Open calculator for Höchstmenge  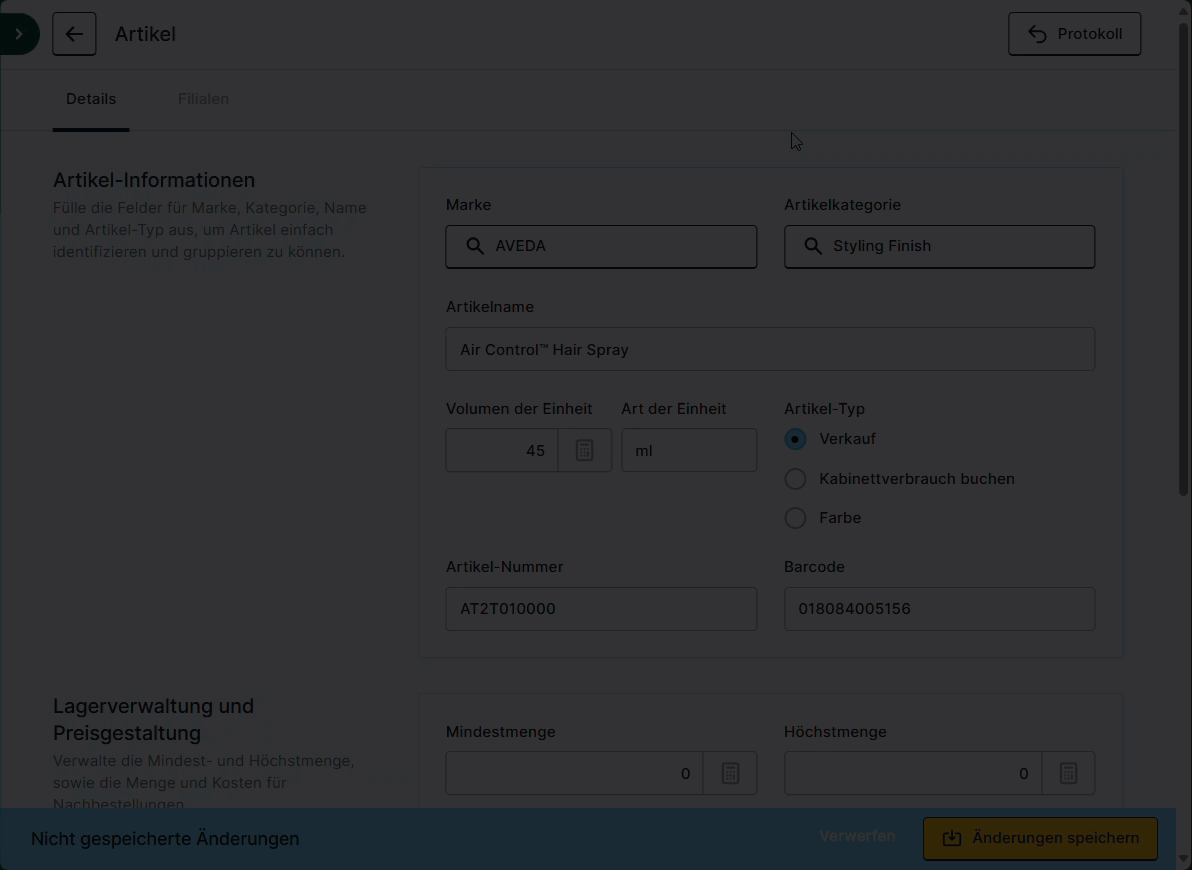[x=1069, y=773]
